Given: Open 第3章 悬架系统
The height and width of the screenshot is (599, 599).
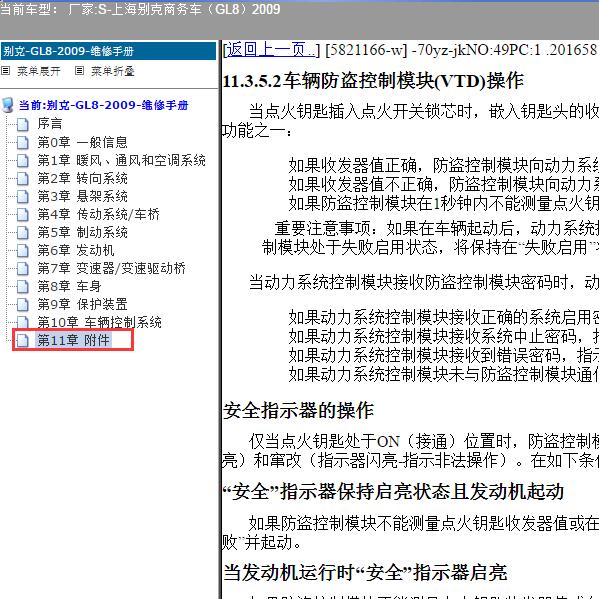Looking at the screenshot, I should click(x=82, y=196).
